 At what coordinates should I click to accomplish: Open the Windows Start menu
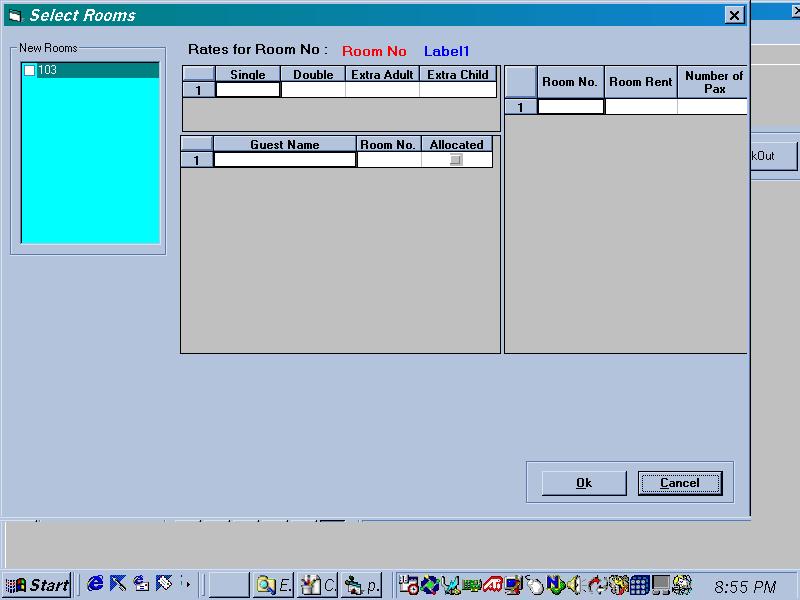38,585
